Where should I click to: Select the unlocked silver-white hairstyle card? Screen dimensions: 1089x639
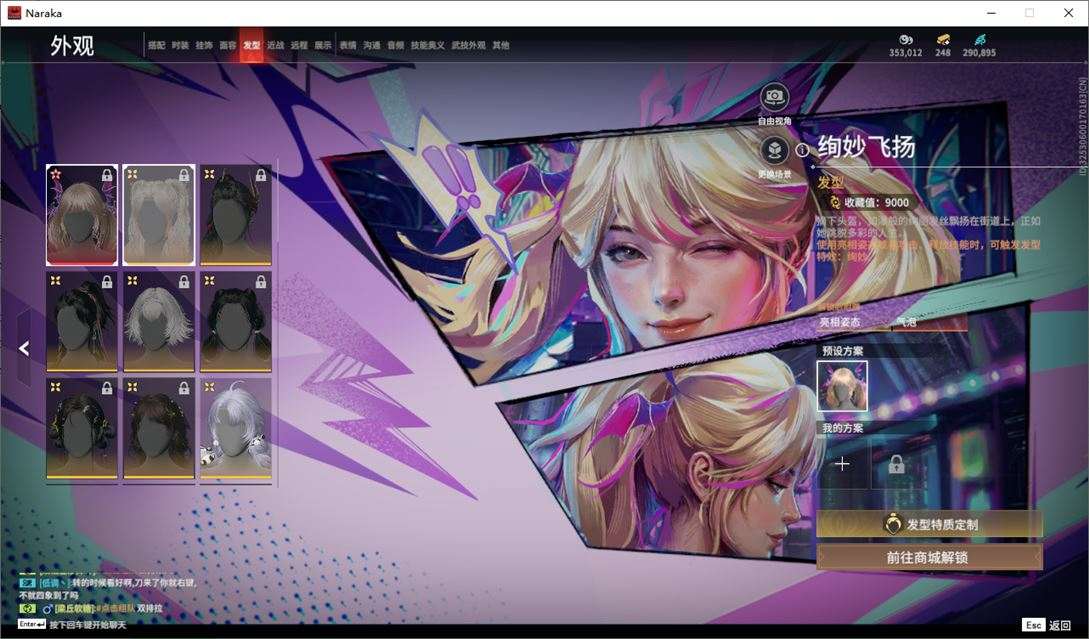click(236, 429)
